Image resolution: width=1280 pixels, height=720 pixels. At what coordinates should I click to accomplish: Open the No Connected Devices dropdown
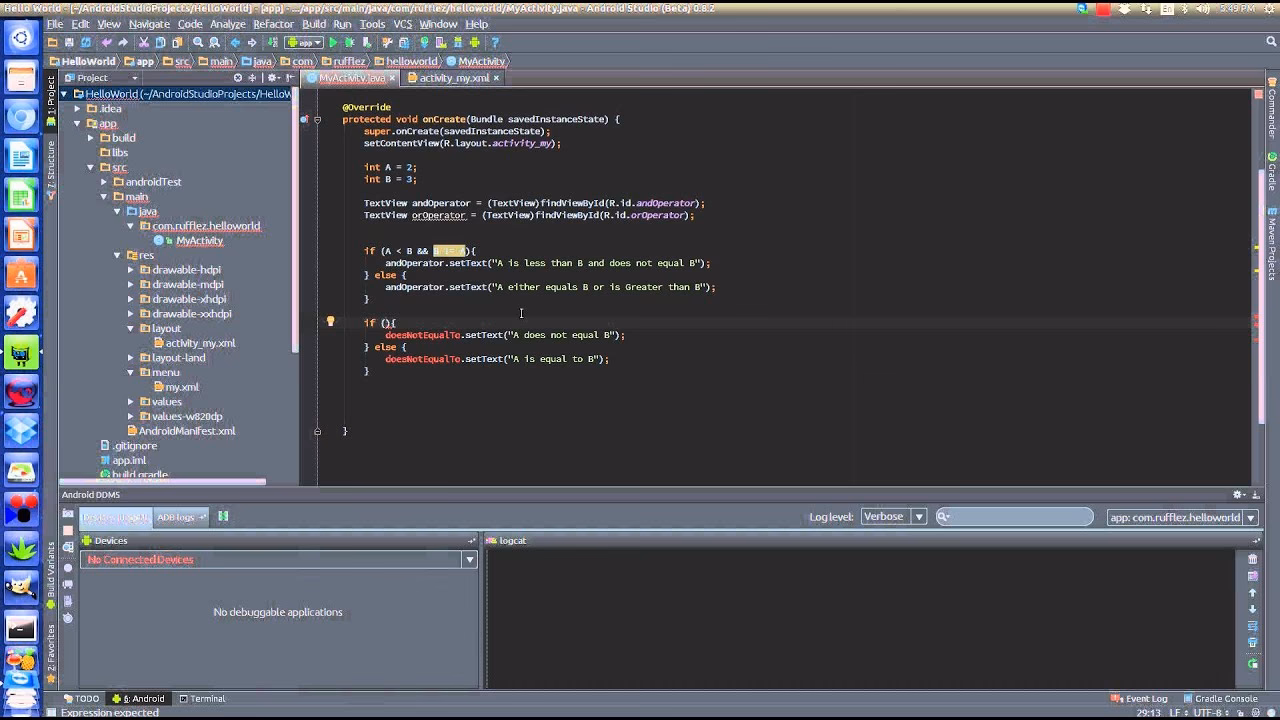coord(467,559)
